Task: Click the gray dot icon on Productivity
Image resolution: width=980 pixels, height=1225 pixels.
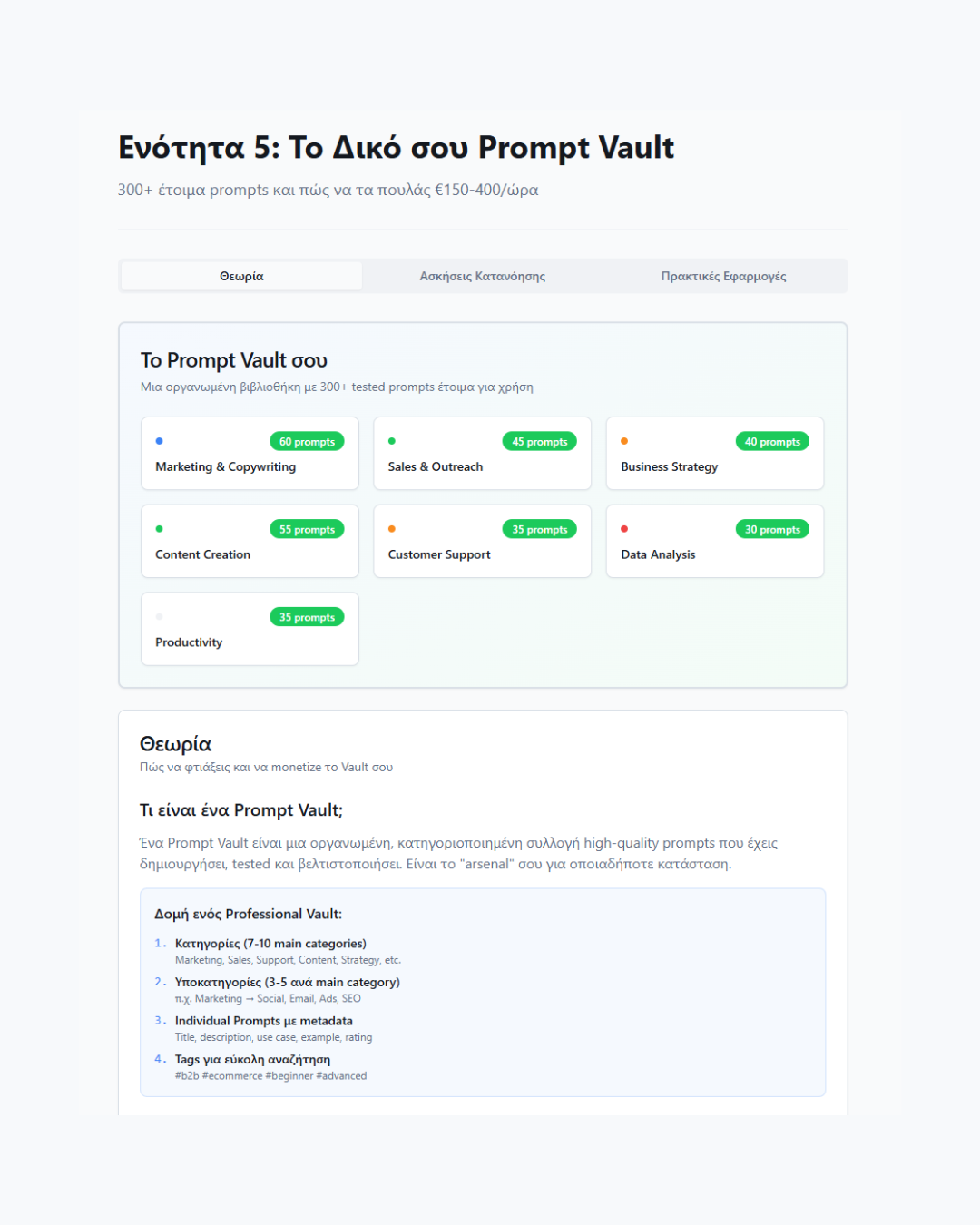Action: click(x=160, y=615)
